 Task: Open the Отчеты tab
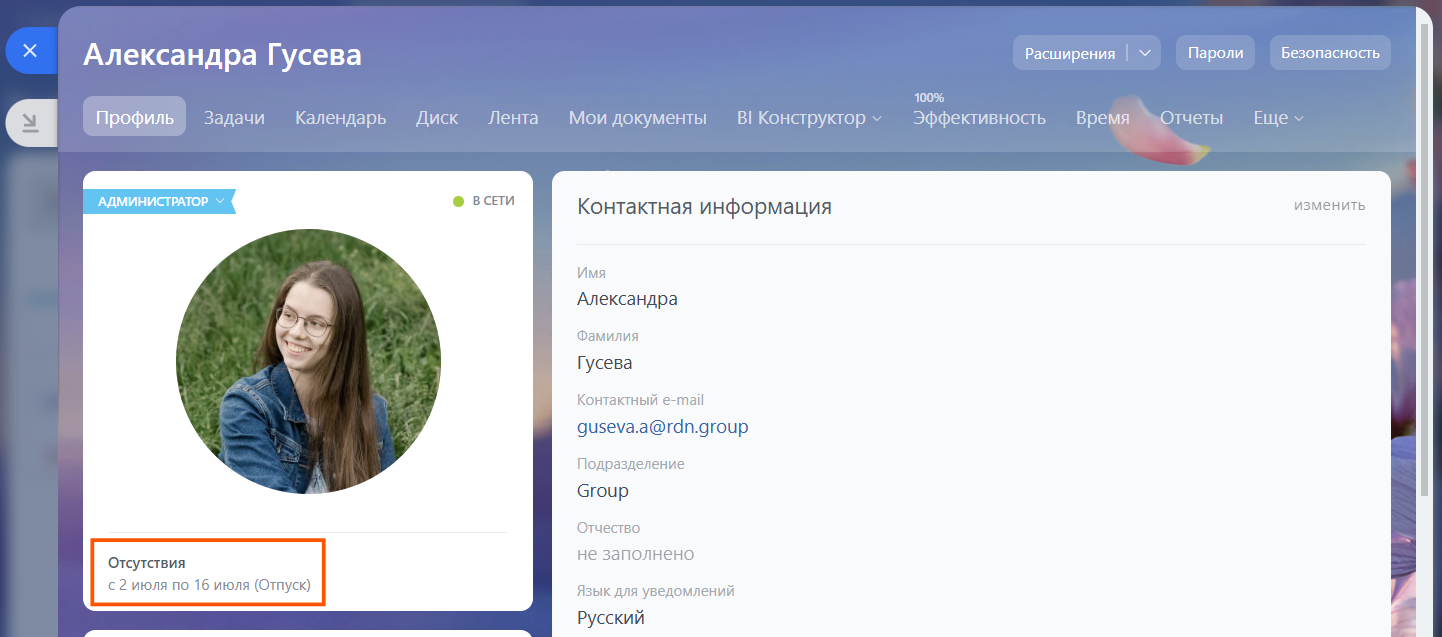click(x=1191, y=117)
